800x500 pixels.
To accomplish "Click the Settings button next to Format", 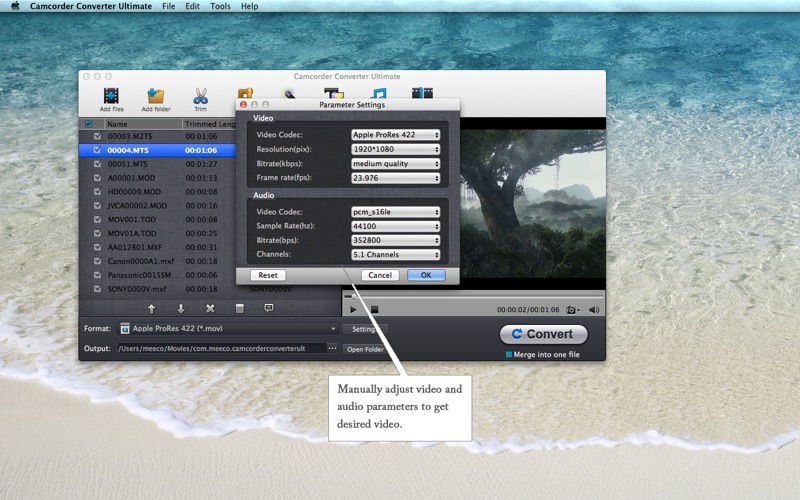I will tap(365, 329).
